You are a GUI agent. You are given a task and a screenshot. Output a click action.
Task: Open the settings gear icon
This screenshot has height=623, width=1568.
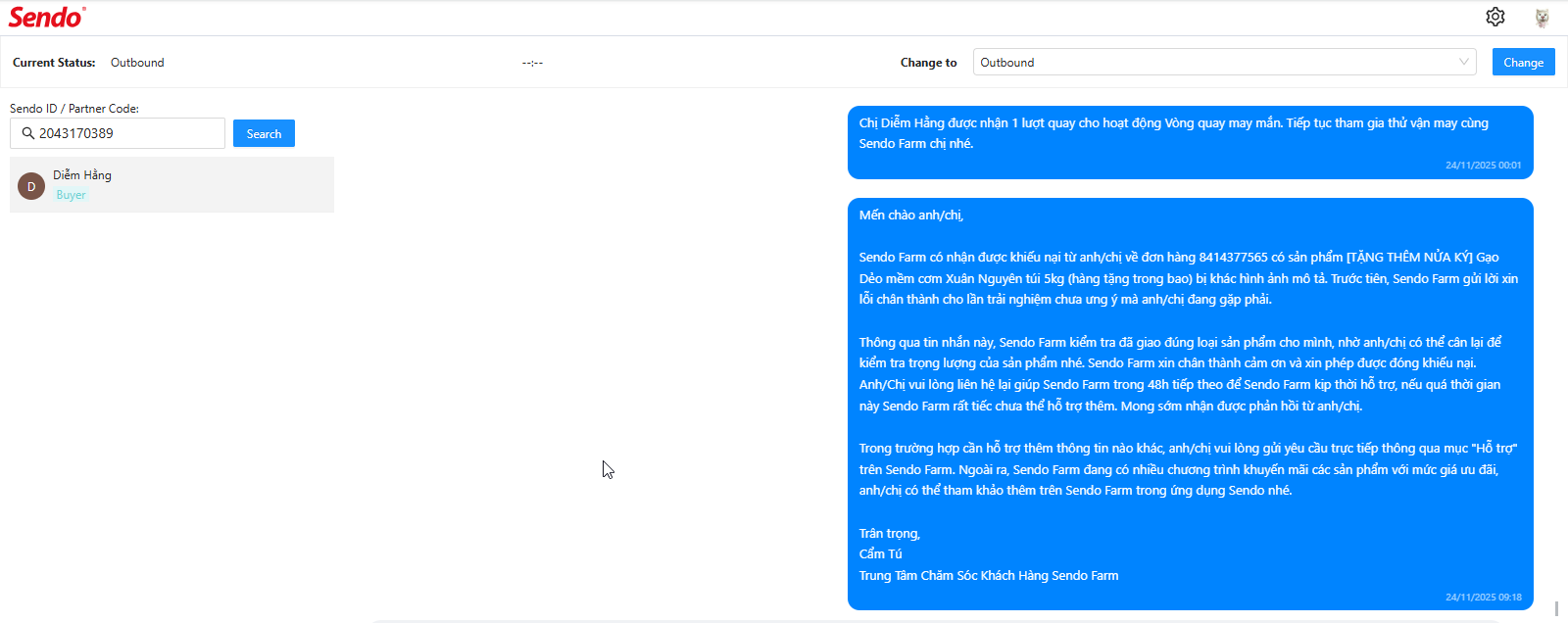click(x=1494, y=17)
